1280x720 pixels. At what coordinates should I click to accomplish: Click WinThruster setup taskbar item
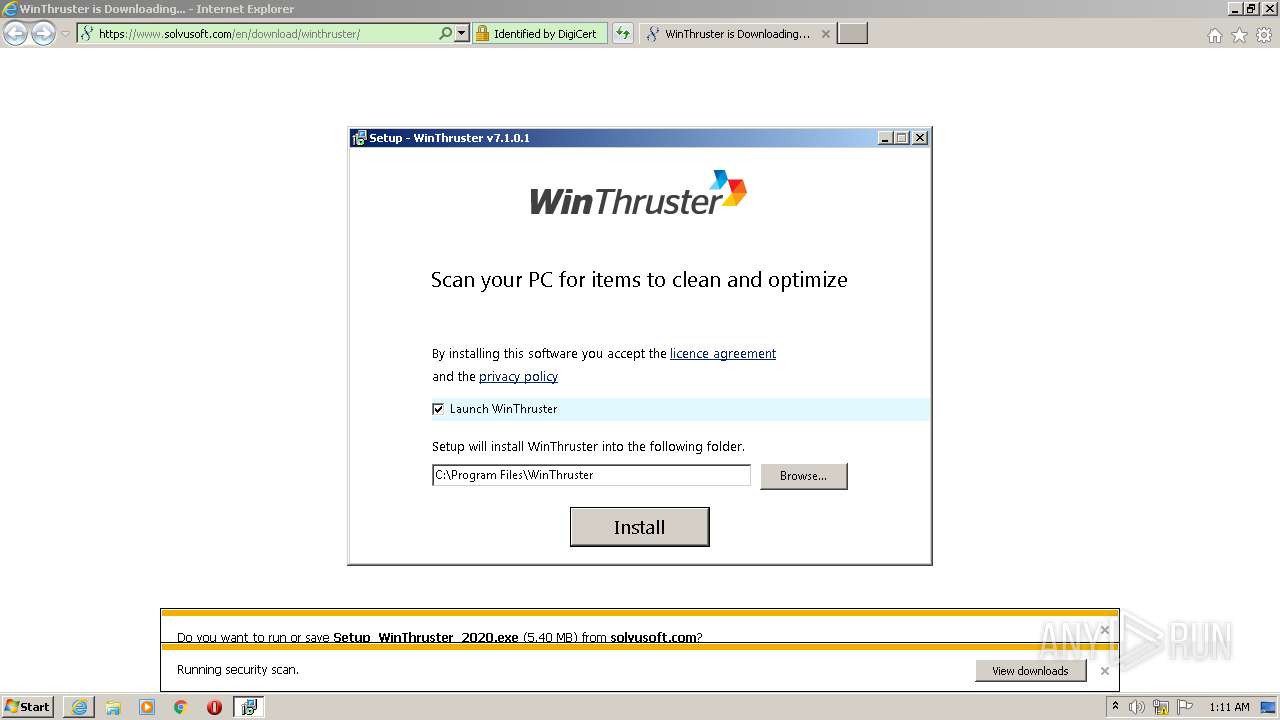pos(249,707)
